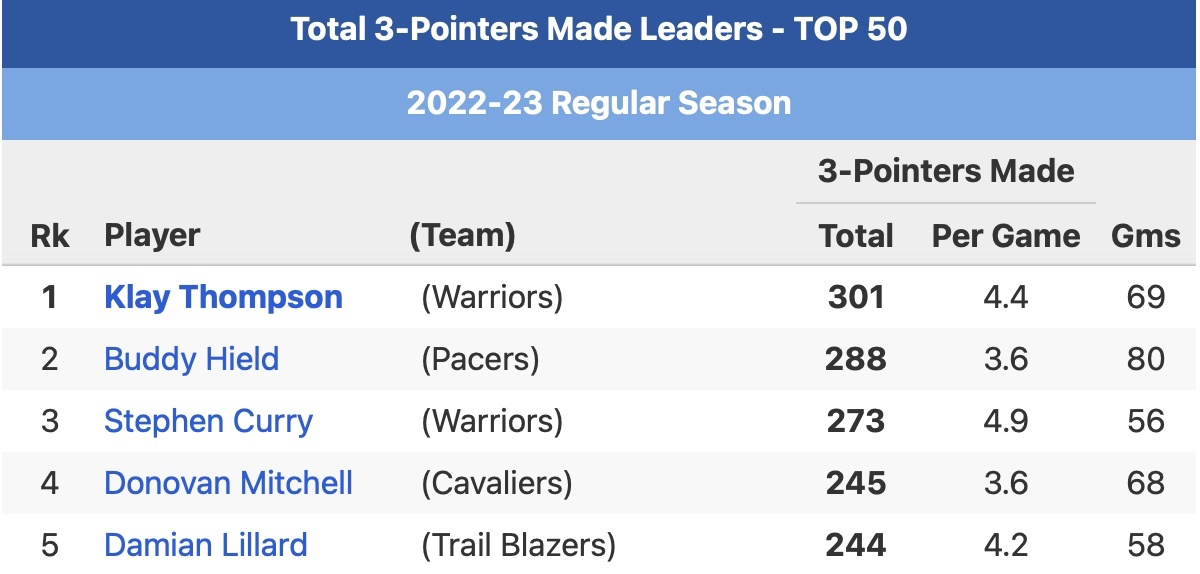1200x574 pixels.
Task: Click the Total column header
Action: [x=855, y=236]
